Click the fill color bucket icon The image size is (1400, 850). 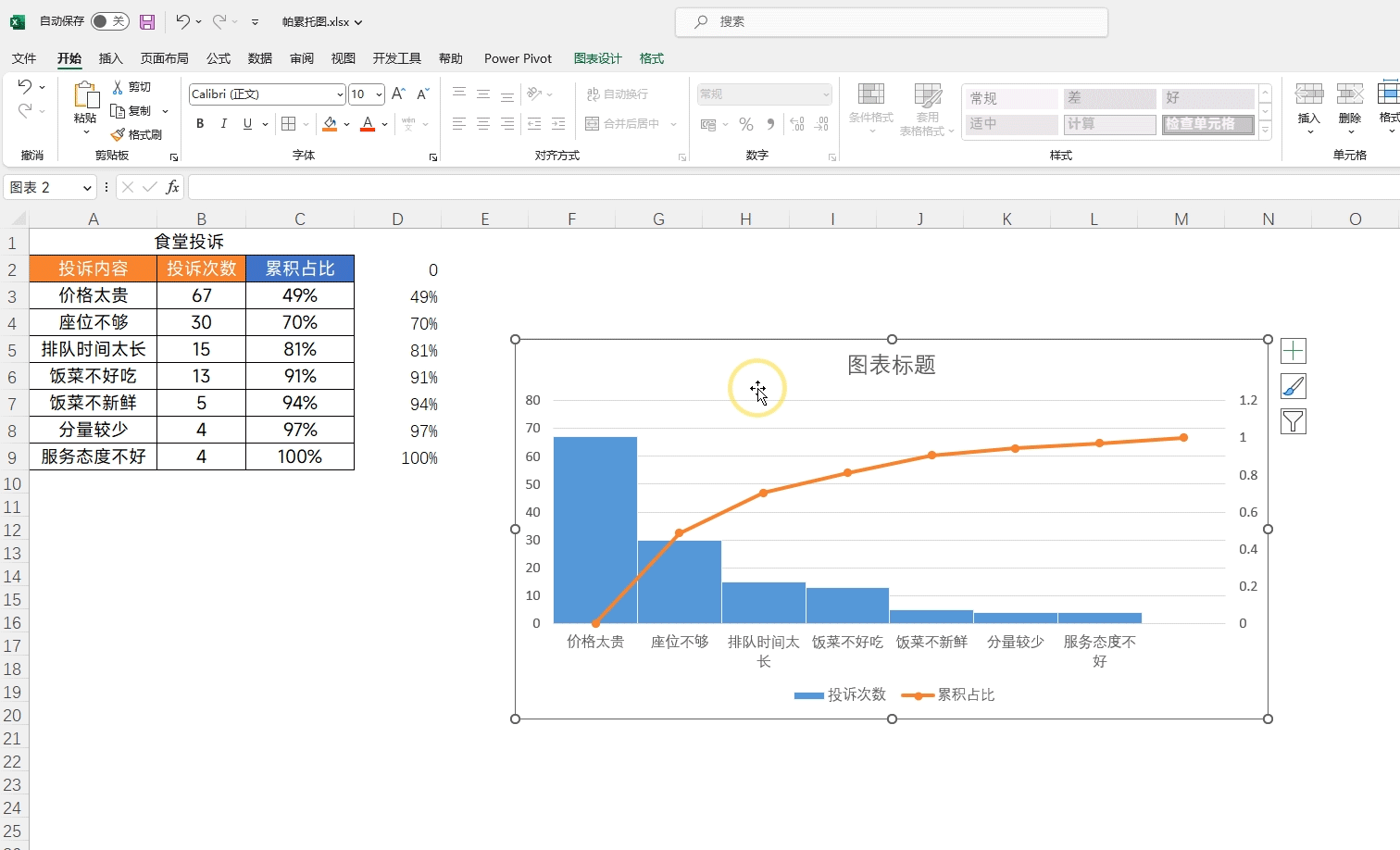click(x=330, y=124)
